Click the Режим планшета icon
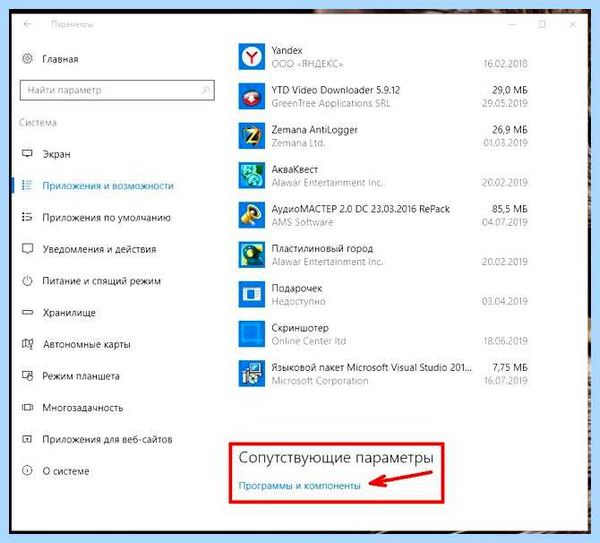Screen dimensions: 600x543 point(27,375)
